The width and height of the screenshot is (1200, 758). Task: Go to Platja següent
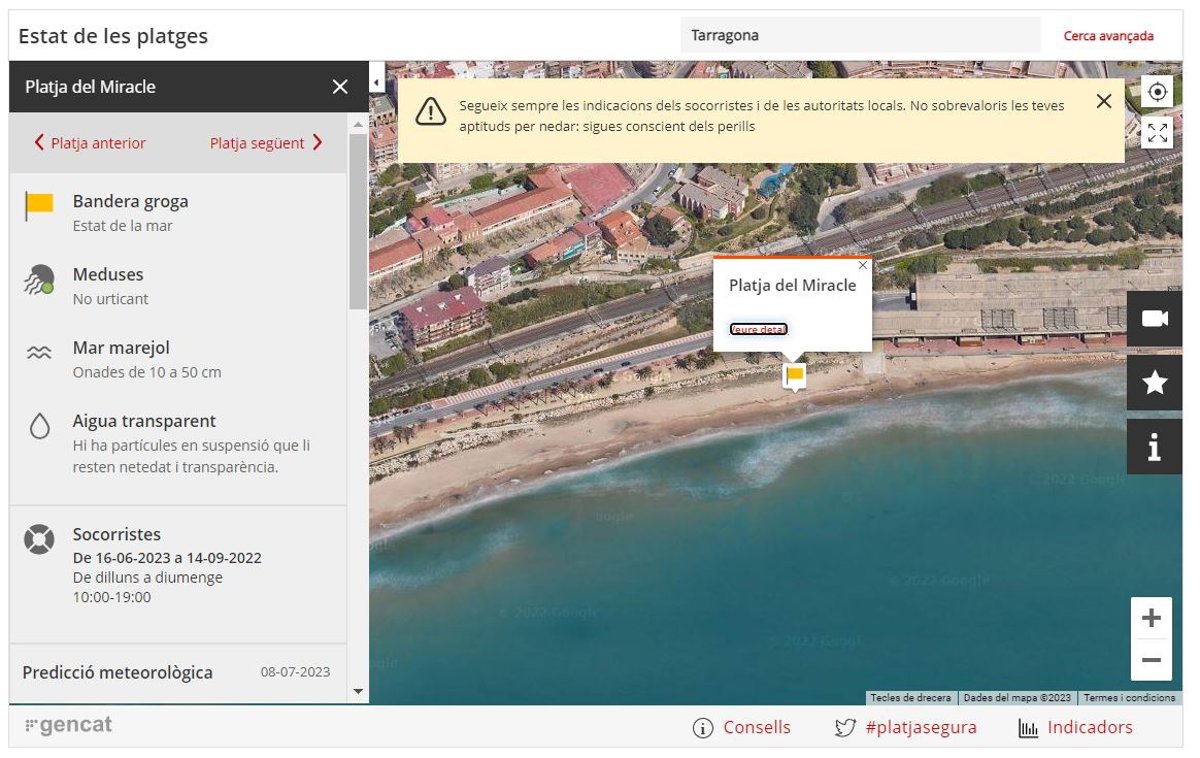pos(266,143)
